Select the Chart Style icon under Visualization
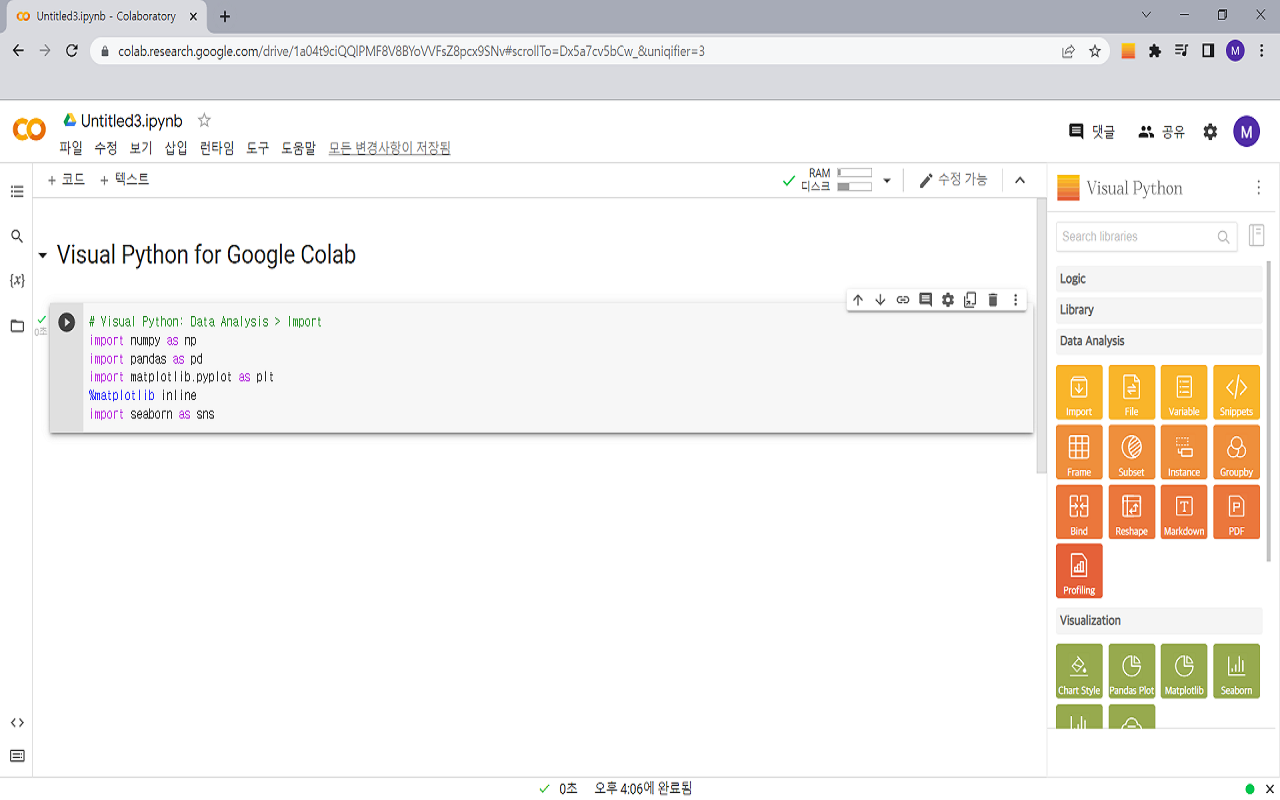Viewport: 1280px width, 800px height. pyautogui.click(x=1079, y=671)
